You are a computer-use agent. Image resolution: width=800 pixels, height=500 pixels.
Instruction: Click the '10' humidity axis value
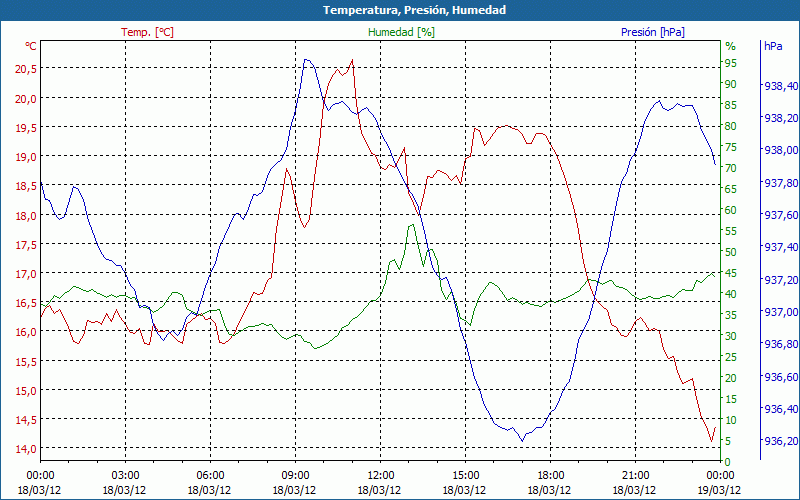(x=731, y=420)
